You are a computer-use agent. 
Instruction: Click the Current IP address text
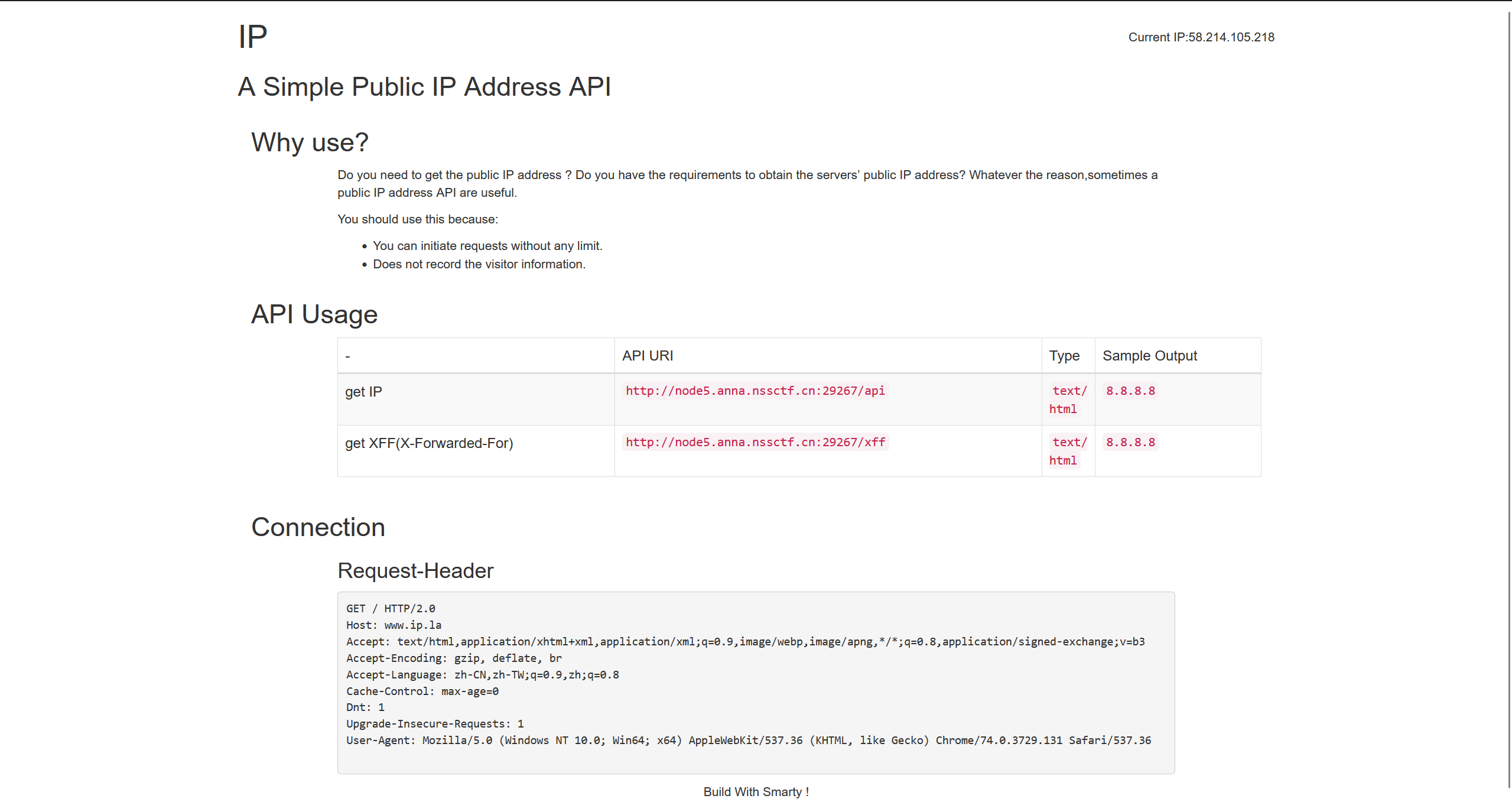coord(1201,37)
